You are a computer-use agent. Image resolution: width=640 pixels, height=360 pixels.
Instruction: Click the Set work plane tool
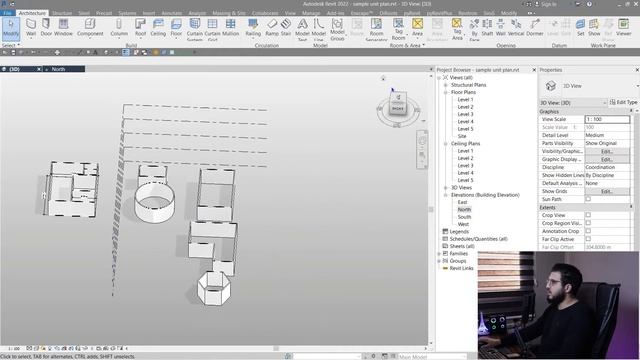coord(580,28)
